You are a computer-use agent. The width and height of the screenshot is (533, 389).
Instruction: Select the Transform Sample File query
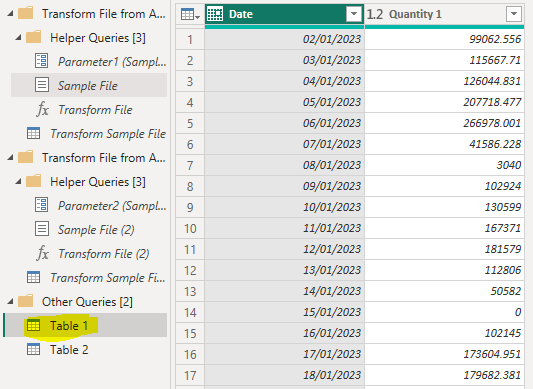[x=108, y=134]
